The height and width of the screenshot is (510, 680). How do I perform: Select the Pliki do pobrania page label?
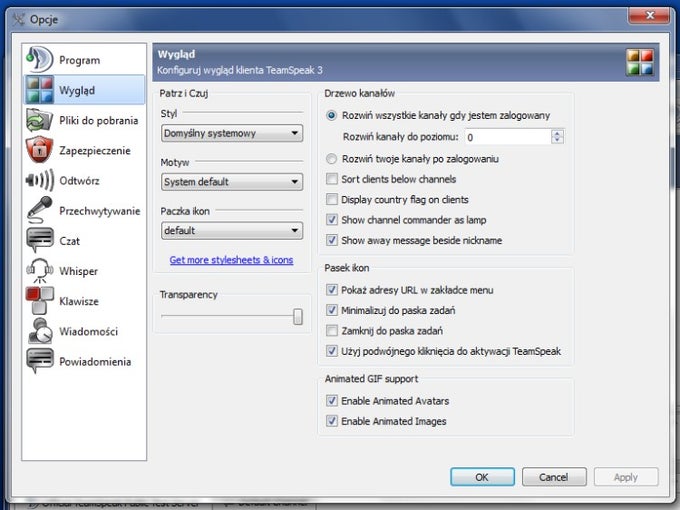(98, 120)
